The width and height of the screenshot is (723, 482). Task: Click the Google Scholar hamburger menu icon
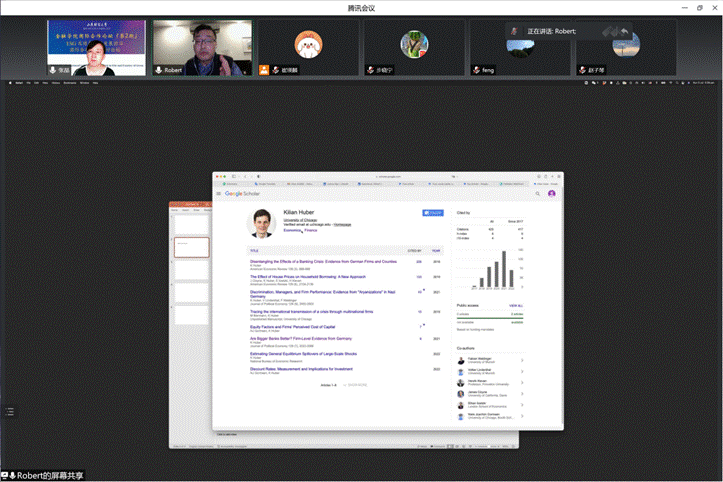[219, 193]
